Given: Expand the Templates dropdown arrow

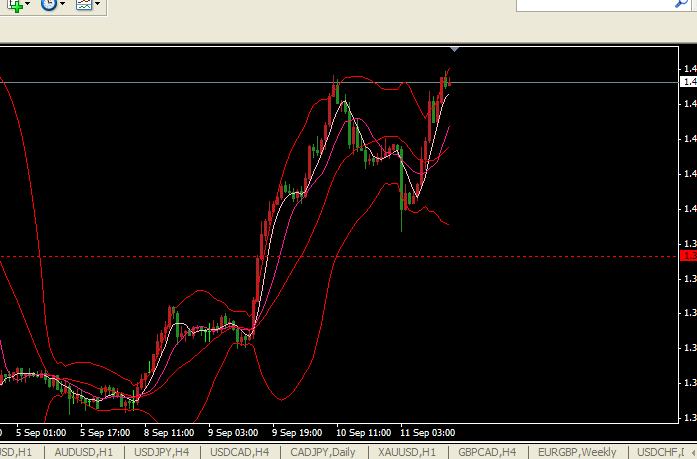Looking at the screenshot, I should [97, 4].
